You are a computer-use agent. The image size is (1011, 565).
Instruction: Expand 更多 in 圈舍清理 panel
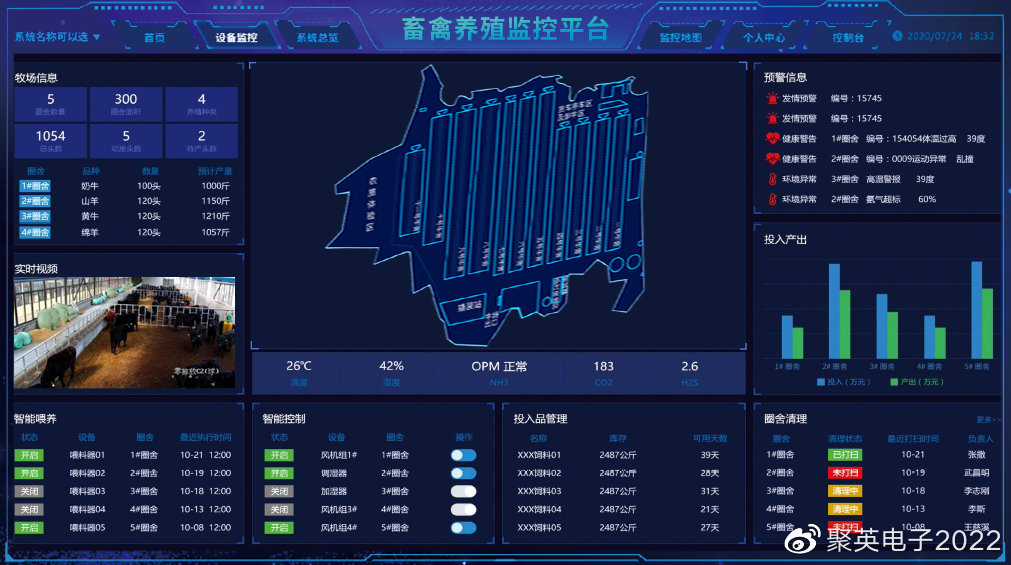pyautogui.click(x=988, y=420)
